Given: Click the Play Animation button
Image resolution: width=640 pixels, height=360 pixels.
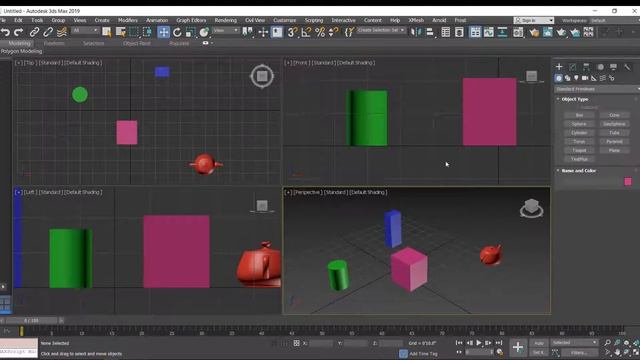Looking at the screenshot, I should click(479, 343).
